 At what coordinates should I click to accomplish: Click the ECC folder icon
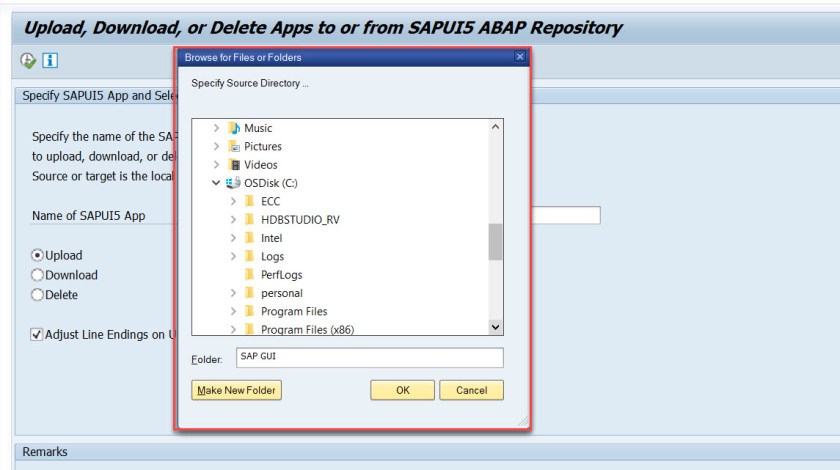coord(249,201)
